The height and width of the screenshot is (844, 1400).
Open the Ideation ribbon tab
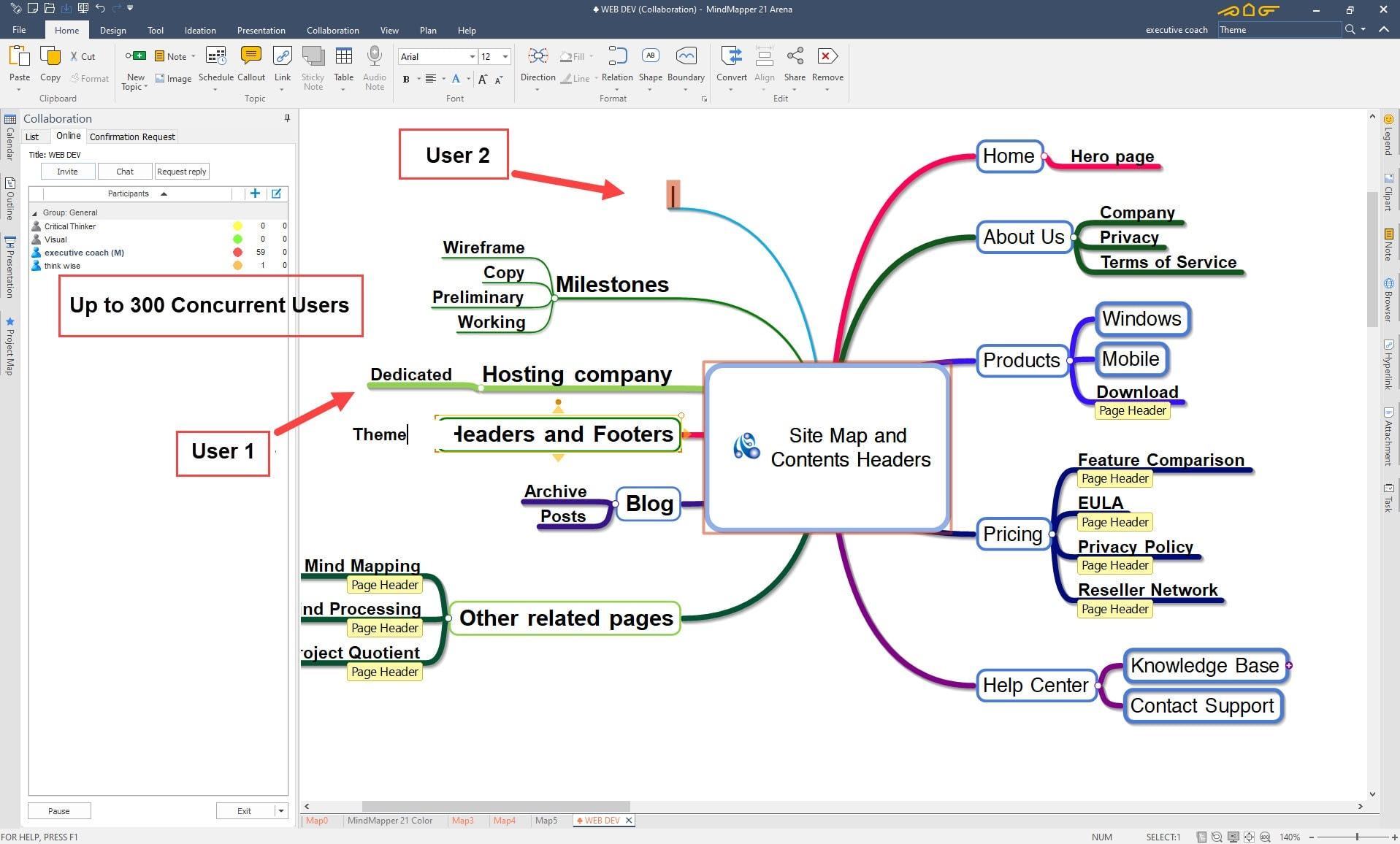point(199,31)
